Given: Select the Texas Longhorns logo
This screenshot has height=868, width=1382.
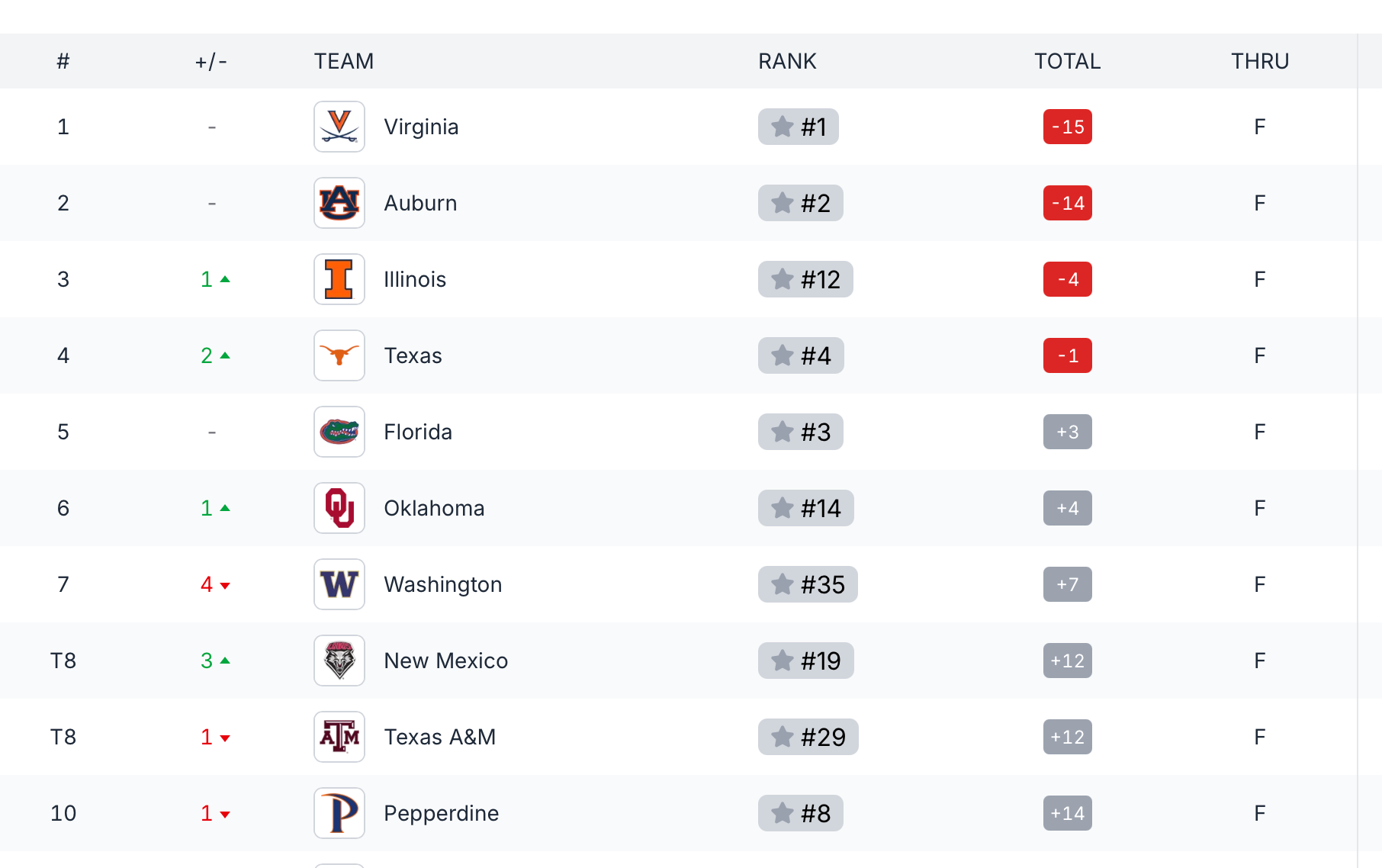Looking at the screenshot, I should tap(339, 355).
